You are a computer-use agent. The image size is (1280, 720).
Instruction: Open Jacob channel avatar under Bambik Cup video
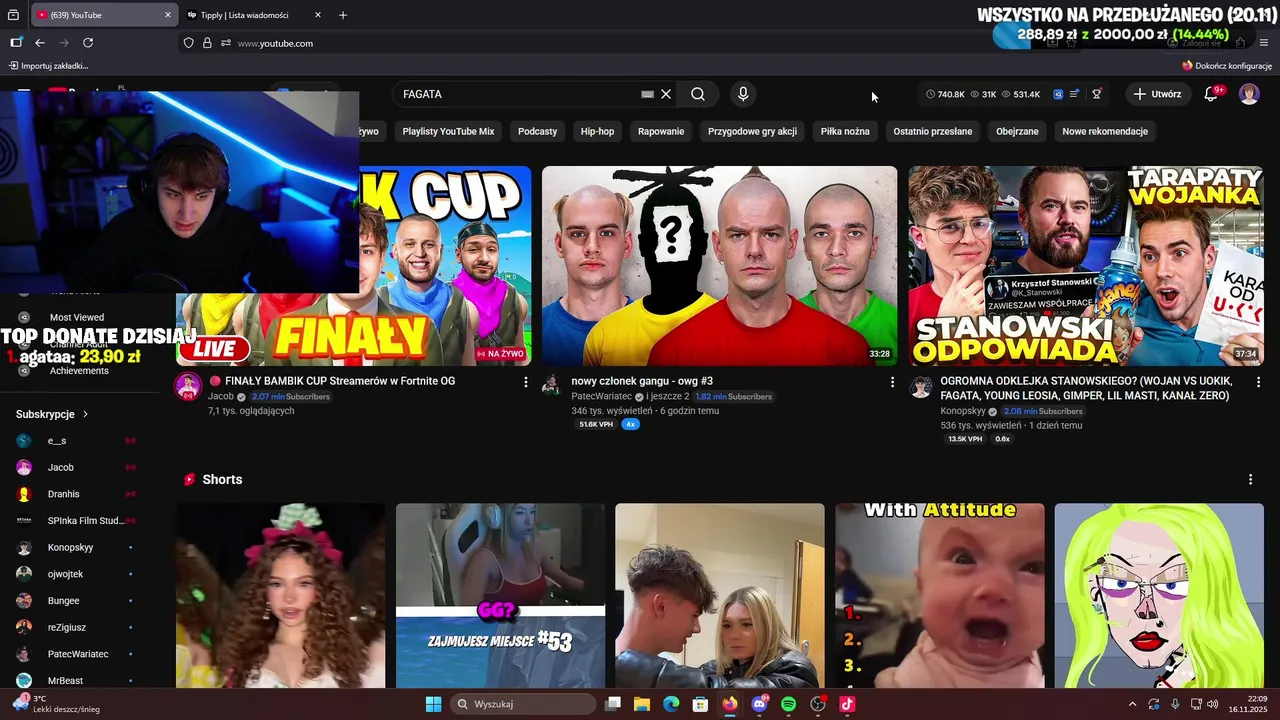pos(188,387)
